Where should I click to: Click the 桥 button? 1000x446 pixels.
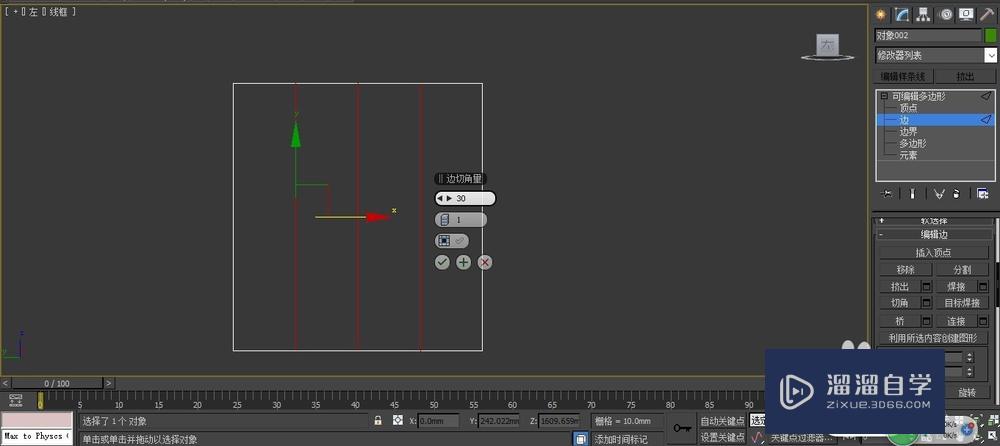coord(900,321)
